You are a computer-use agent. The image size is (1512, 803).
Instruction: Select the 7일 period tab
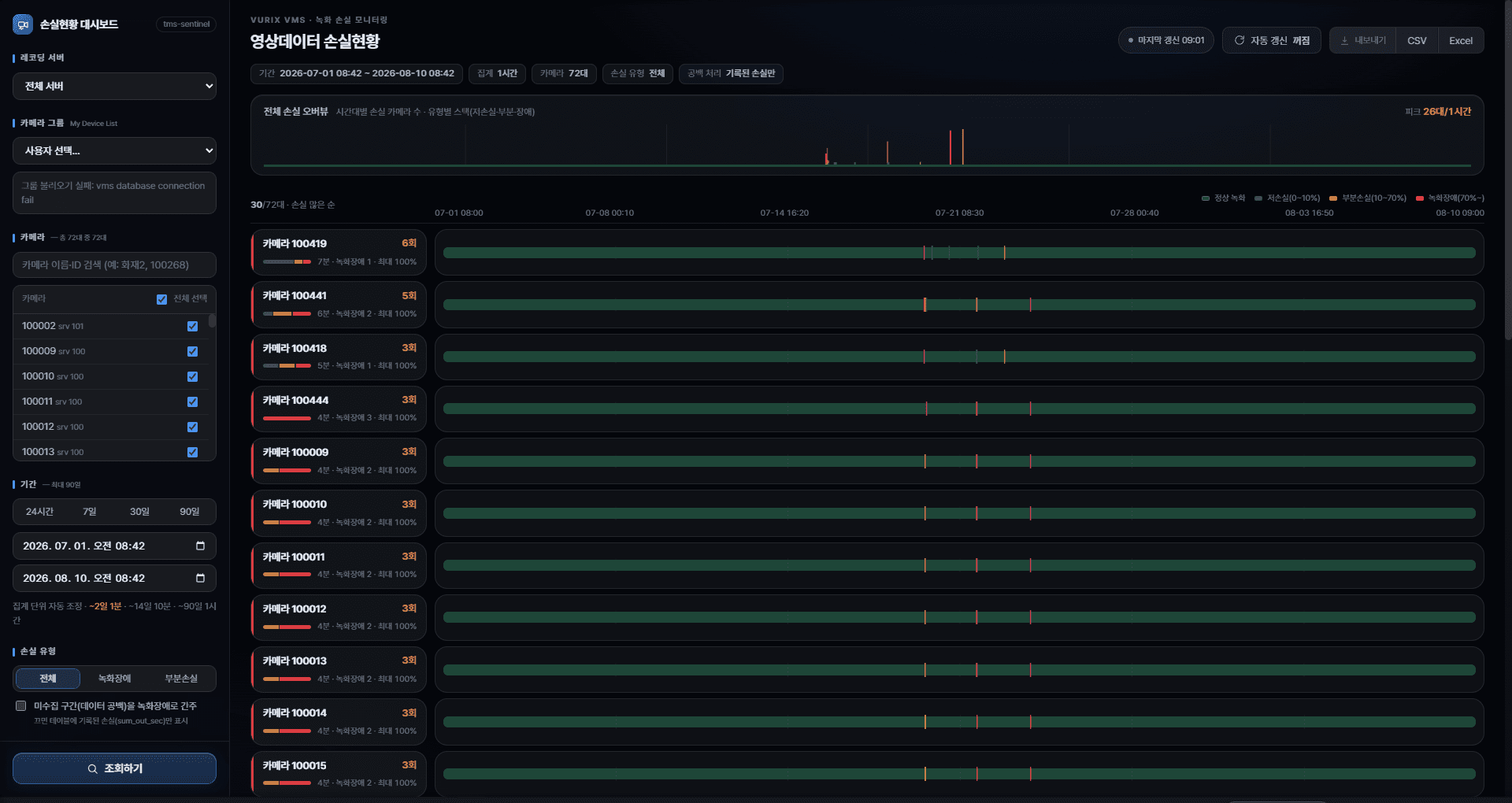tap(90, 512)
